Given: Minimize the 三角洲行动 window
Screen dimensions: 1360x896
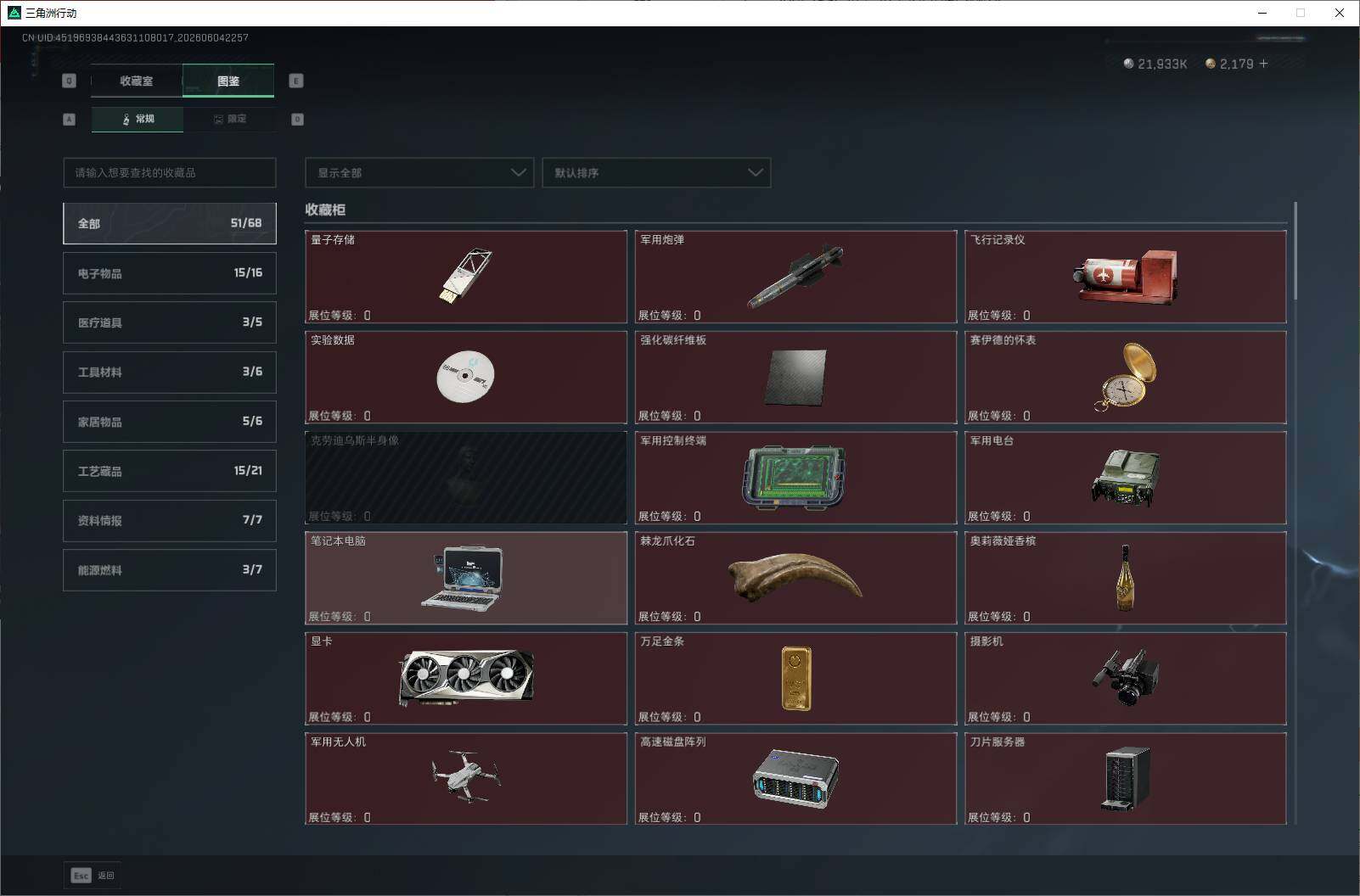Looking at the screenshot, I should [1262, 13].
